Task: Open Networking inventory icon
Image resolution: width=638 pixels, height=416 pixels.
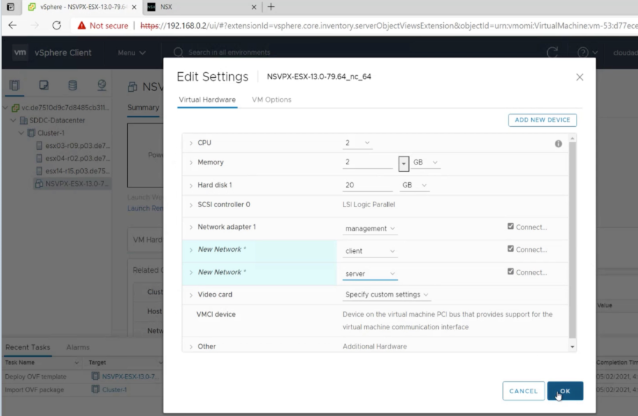Action: pos(102,85)
